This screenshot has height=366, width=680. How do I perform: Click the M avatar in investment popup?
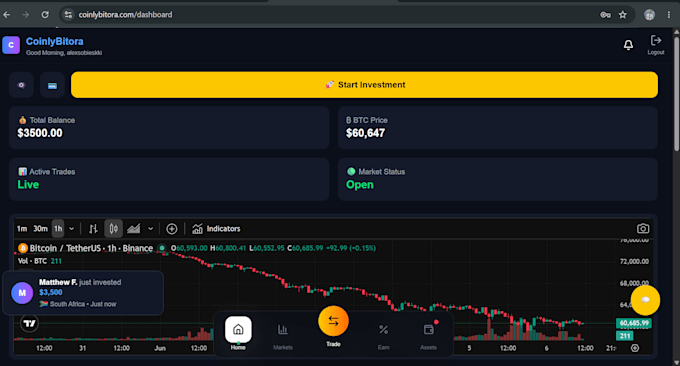(22, 293)
